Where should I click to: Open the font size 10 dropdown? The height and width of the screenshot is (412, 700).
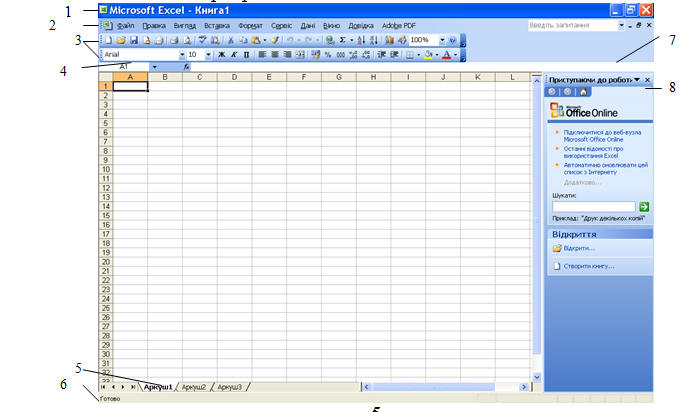208,54
